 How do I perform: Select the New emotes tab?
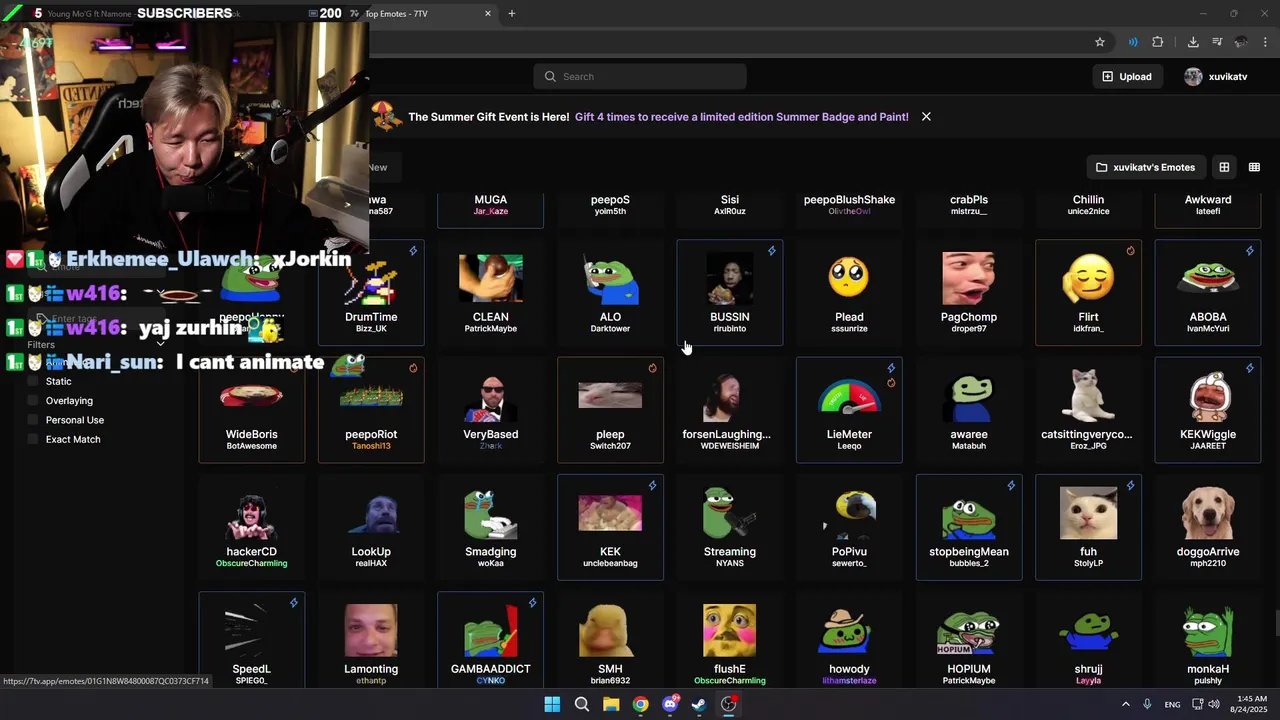(378, 167)
